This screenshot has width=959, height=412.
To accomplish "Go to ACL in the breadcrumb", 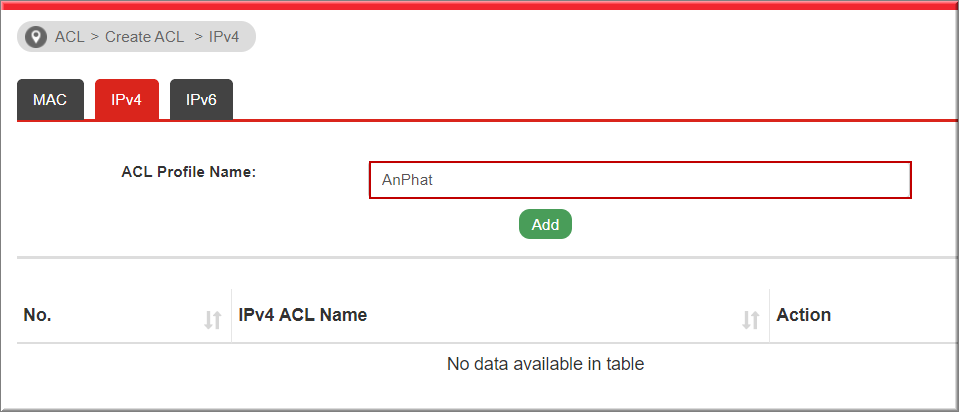I will click(x=70, y=37).
